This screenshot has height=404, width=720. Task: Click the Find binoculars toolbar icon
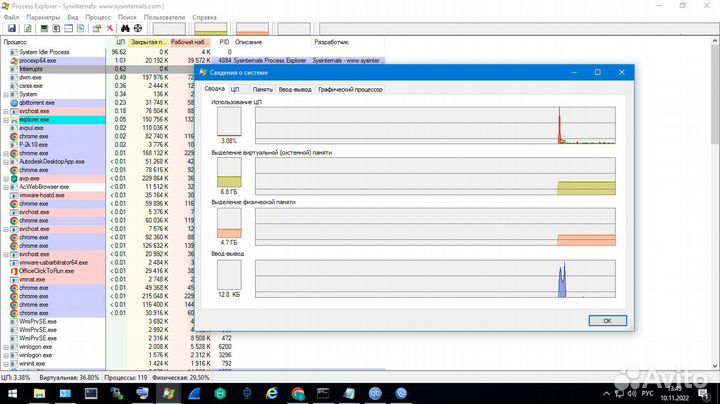[125, 28]
